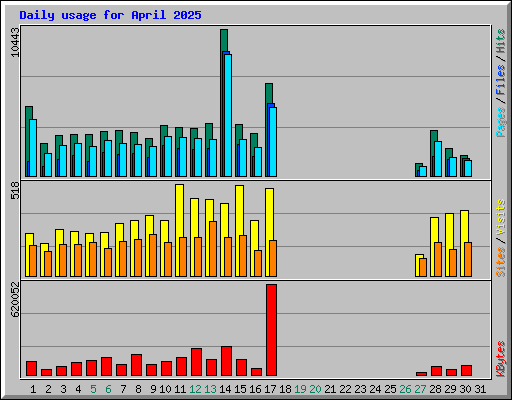Viewport: 512px width, 400px height.
Task: Click the day 1 axis label
Action: click(33, 389)
